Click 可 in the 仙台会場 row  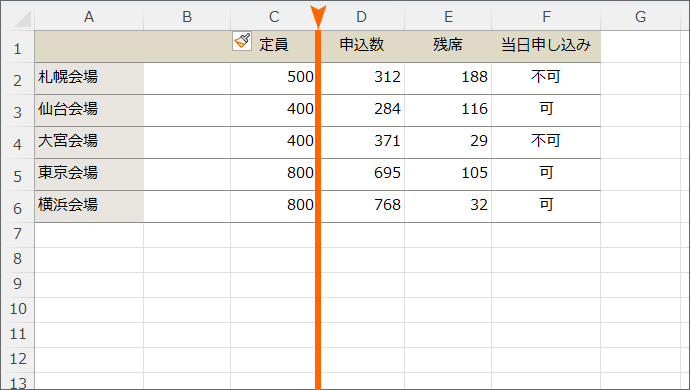(x=546, y=111)
